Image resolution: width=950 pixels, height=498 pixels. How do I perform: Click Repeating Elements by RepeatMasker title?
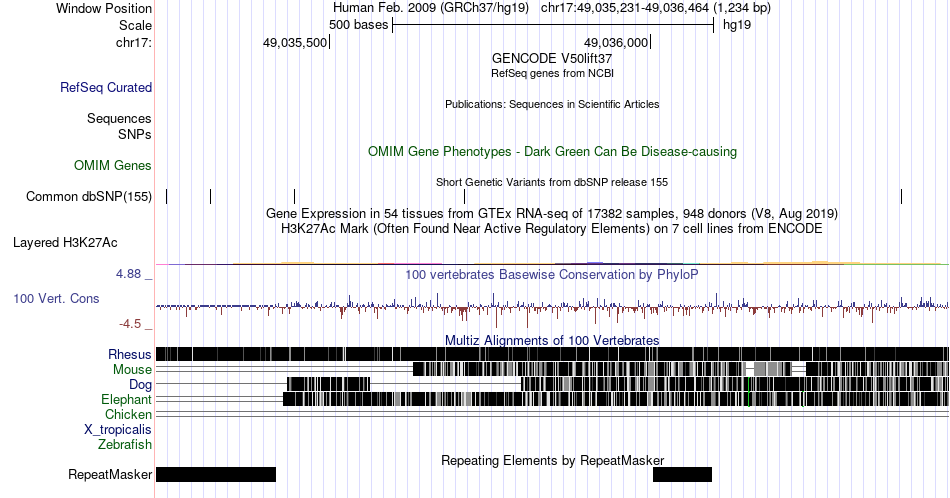[552, 460]
